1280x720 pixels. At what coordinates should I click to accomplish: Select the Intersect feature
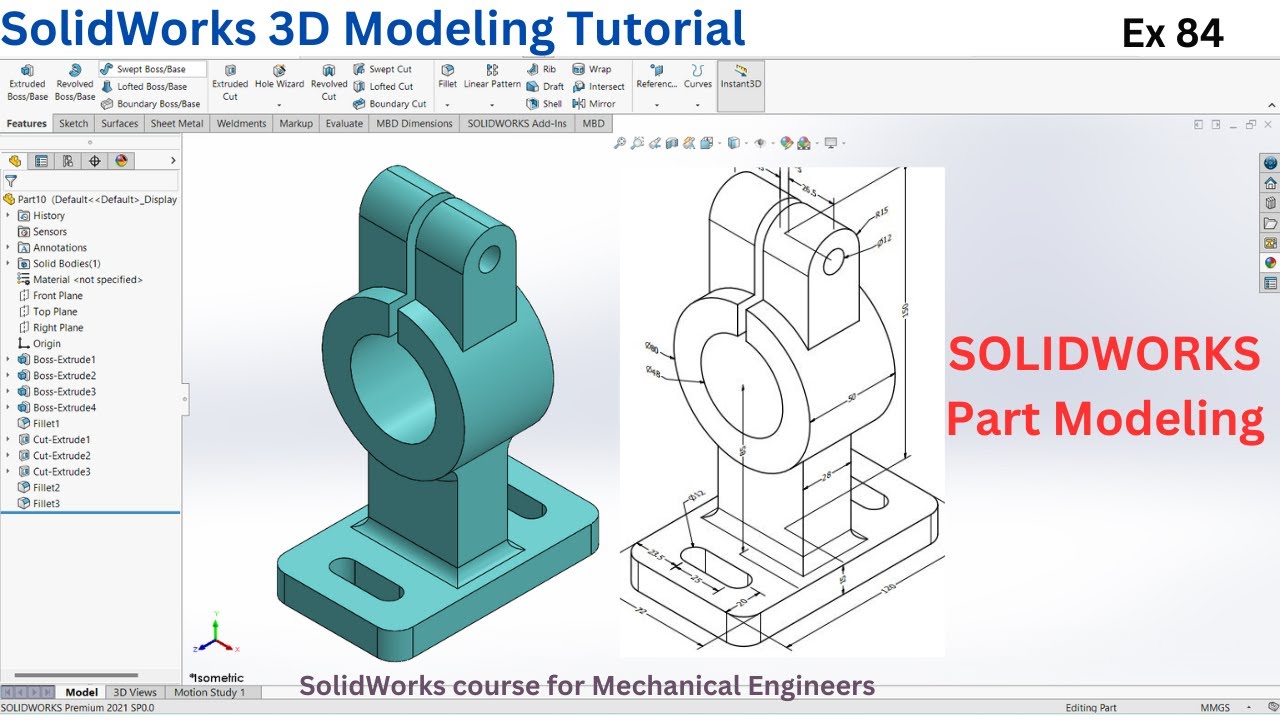(598, 86)
